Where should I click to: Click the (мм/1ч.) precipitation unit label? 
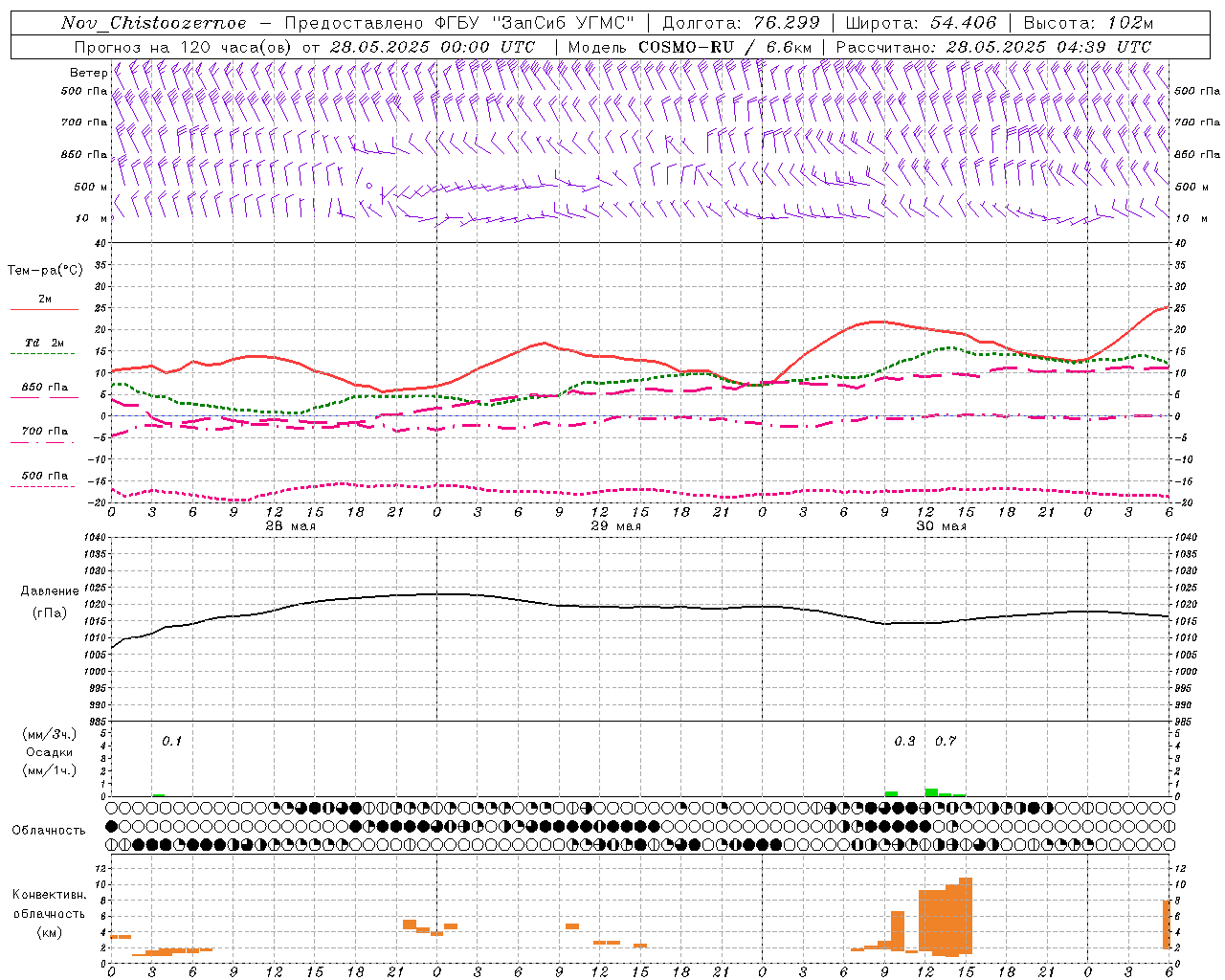click(x=49, y=770)
